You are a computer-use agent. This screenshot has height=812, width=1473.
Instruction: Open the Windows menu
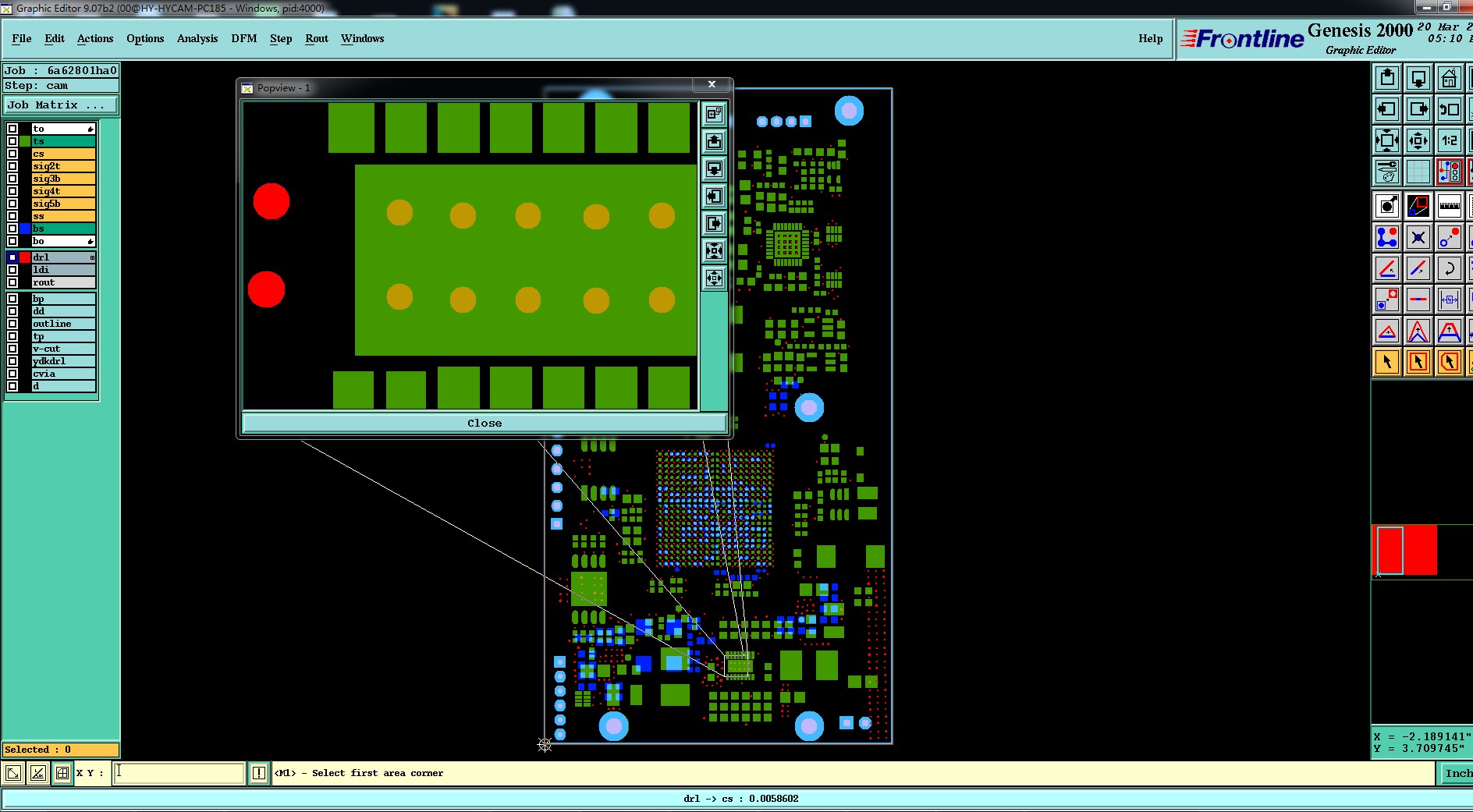click(x=363, y=38)
